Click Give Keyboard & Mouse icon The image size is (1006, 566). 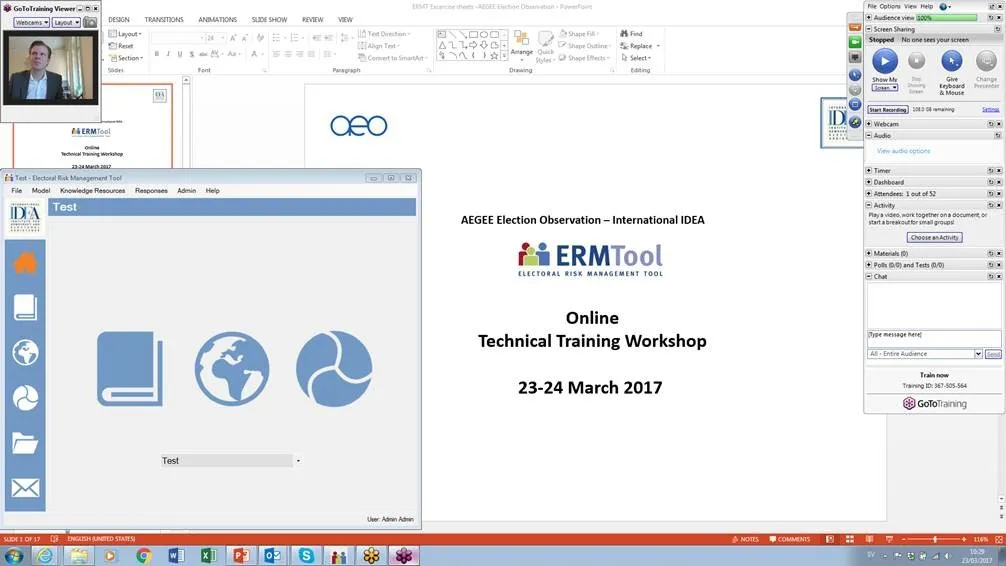coord(951,62)
